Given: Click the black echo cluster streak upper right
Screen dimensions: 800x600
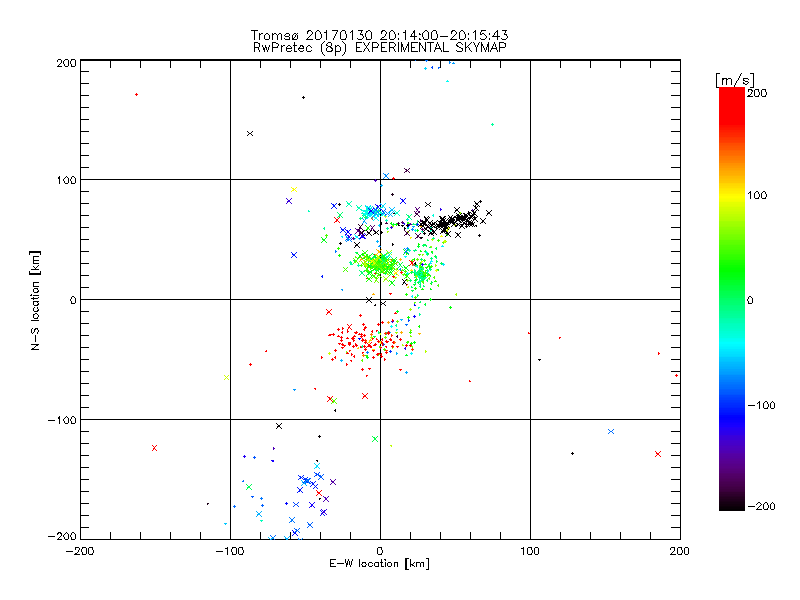Looking at the screenshot, I should pos(452,220).
